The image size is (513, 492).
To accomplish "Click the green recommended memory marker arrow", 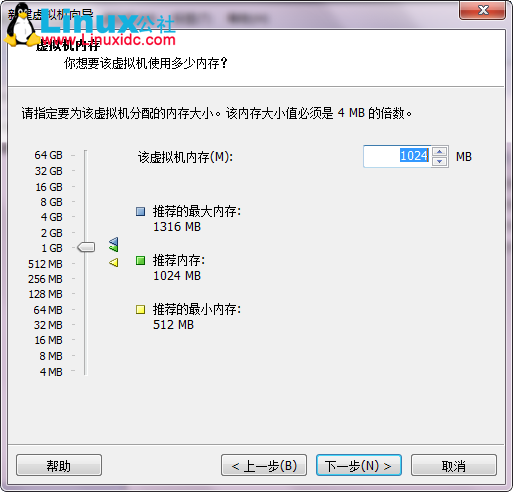I will click(x=114, y=248).
